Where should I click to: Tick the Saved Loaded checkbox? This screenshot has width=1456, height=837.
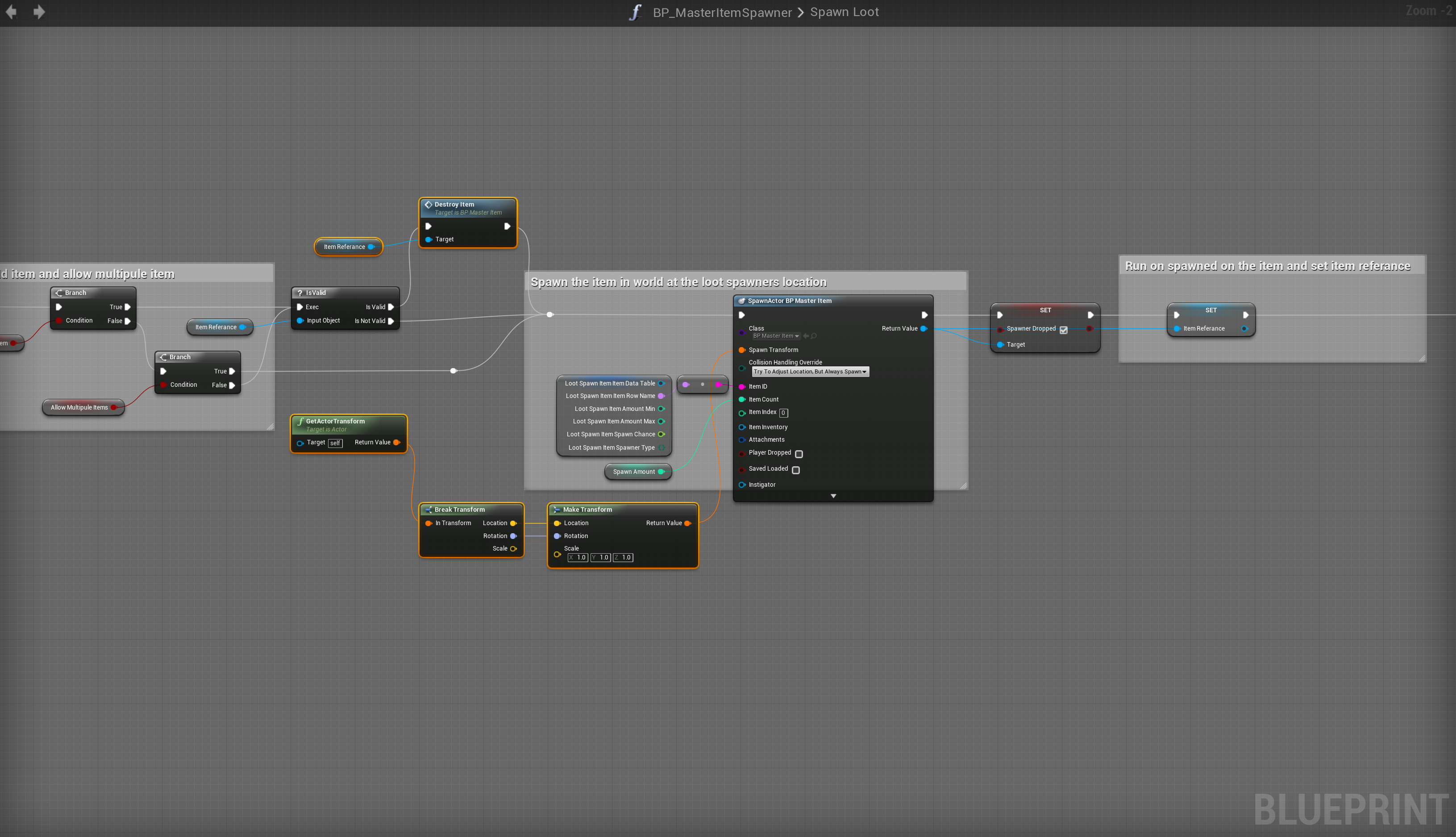[x=796, y=470]
